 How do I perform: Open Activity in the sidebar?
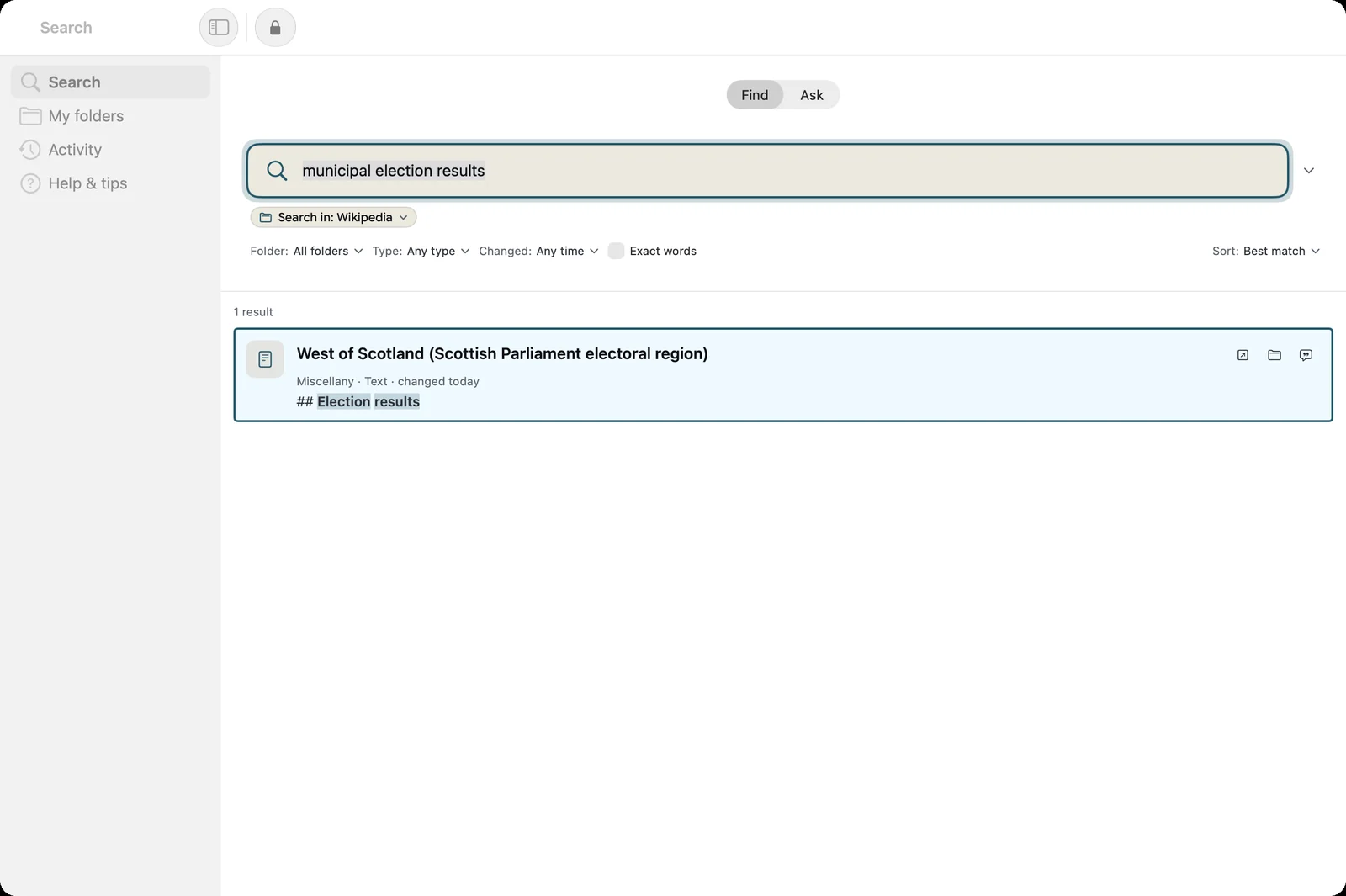[110, 150]
